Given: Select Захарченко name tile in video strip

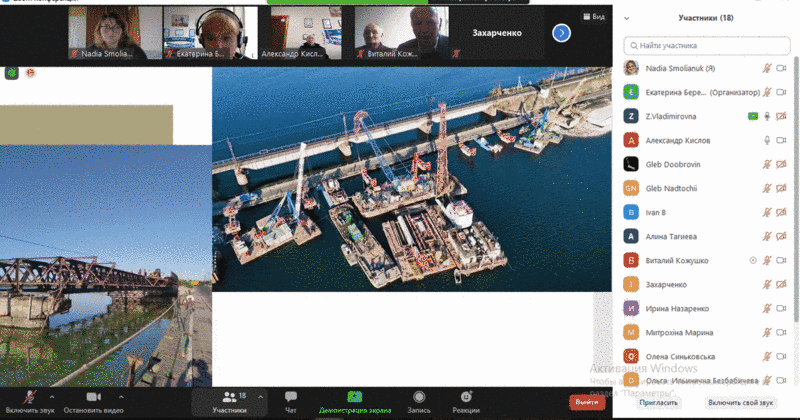Looking at the screenshot, I should tap(497, 33).
